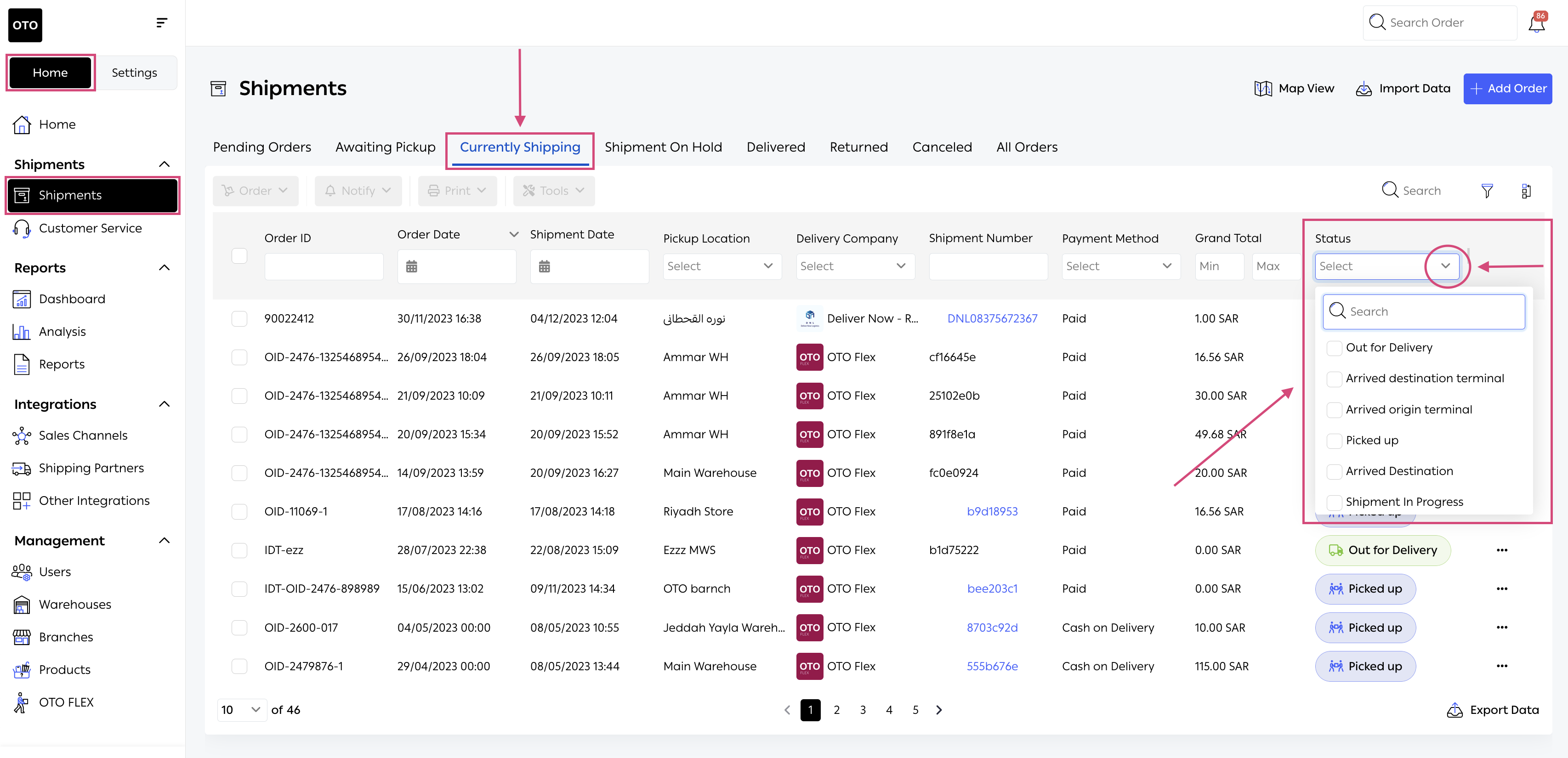Screen dimensions: 1568x758
Task: Open shipment number DNL08375672367 link
Action: tap(992, 319)
